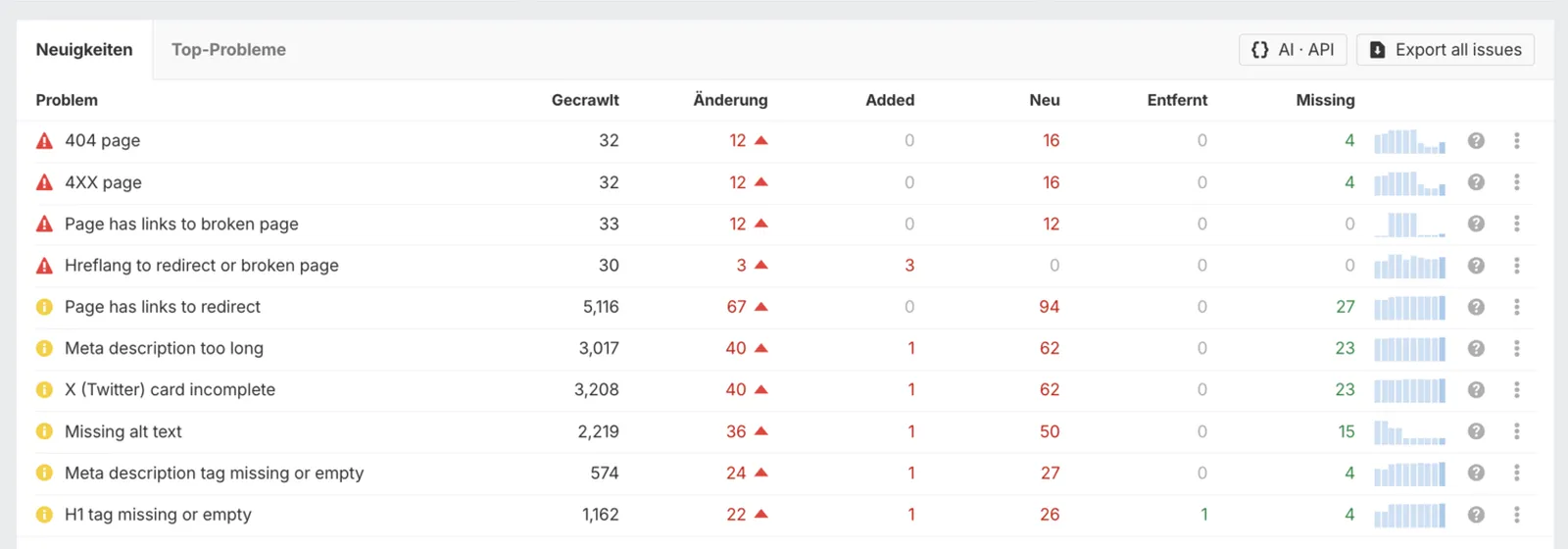
Task: Open the three-dot menu for H1 tag missing or empty
Action: click(x=1517, y=515)
